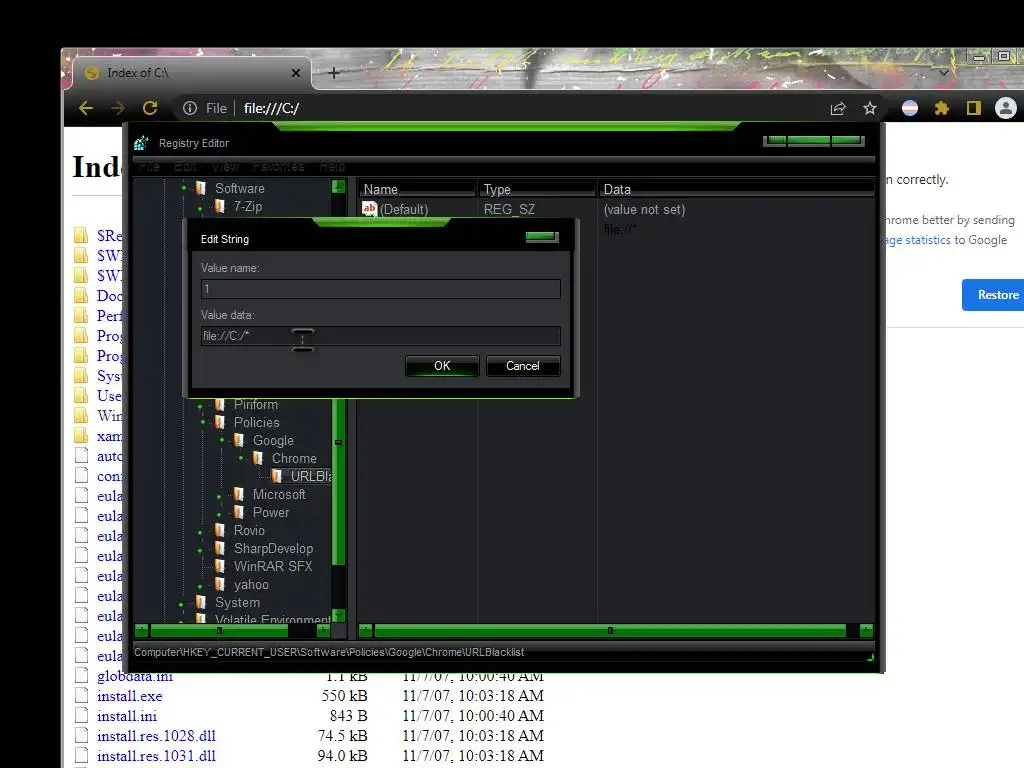1024x768 pixels.
Task: Select the WinRAR SFX key
Action: pos(273,566)
